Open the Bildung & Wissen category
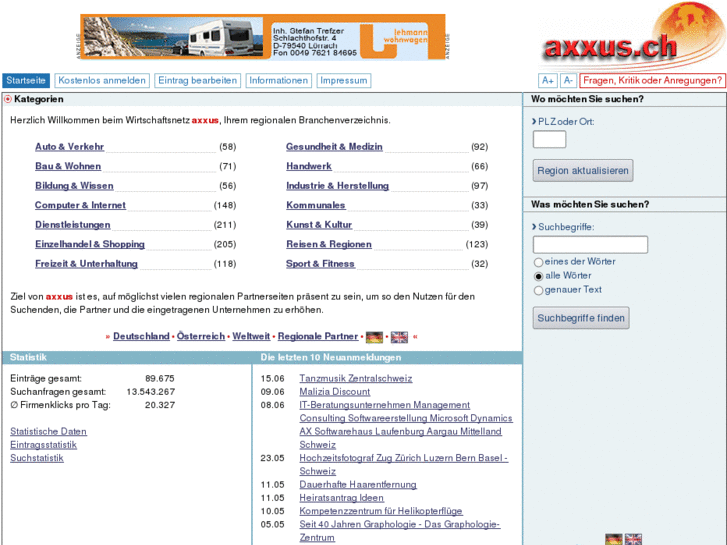The height and width of the screenshot is (545, 727). pyautogui.click(x=74, y=186)
